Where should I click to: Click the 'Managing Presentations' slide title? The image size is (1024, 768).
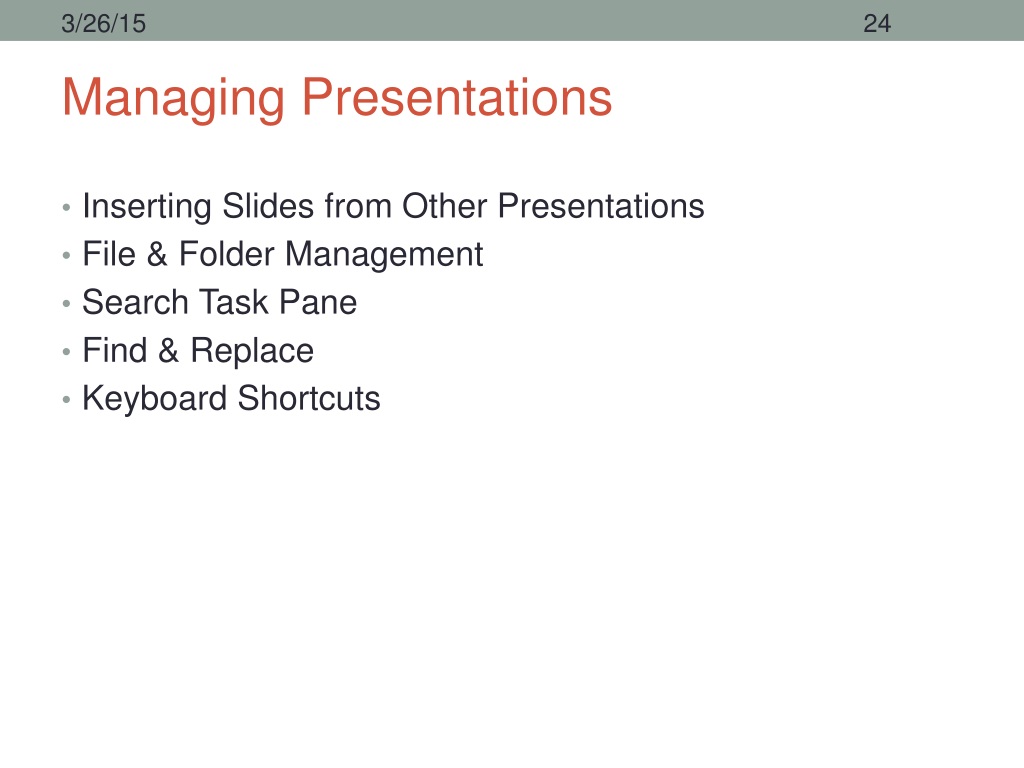click(x=337, y=98)
